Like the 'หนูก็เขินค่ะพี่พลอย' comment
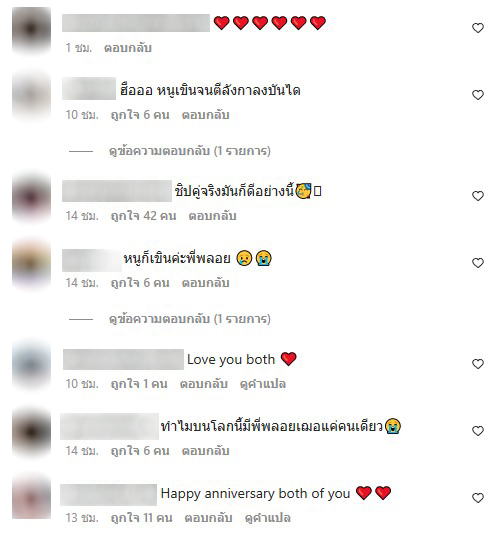Image resolution: width=496 pixels, height=537 pixels. click(478, 263)
